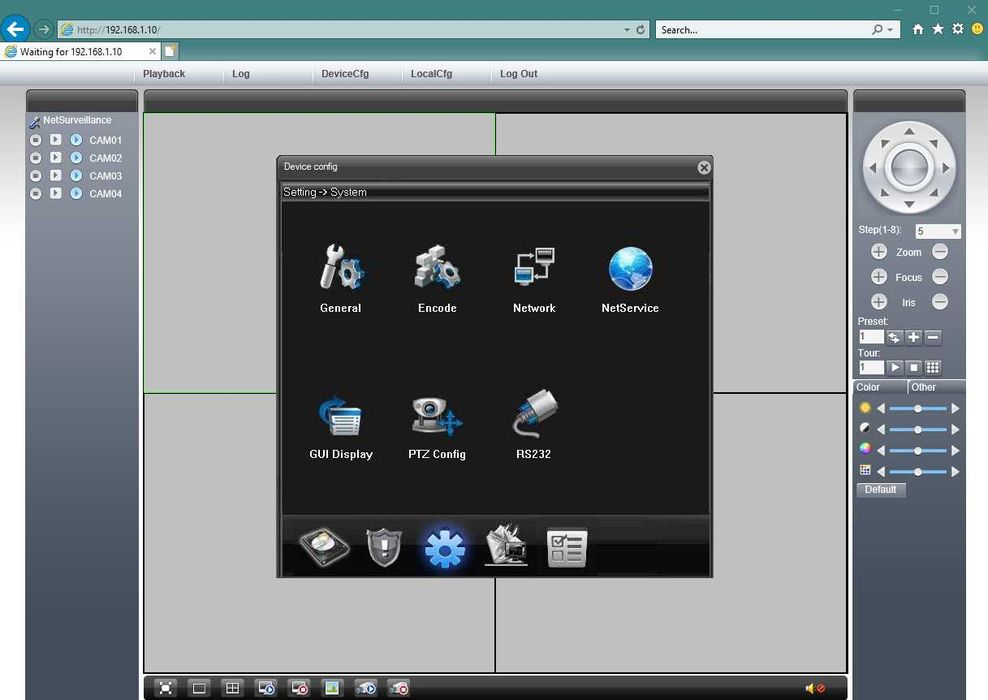Open the Playback menu
The image size is (988, 700).
(164, 74)
